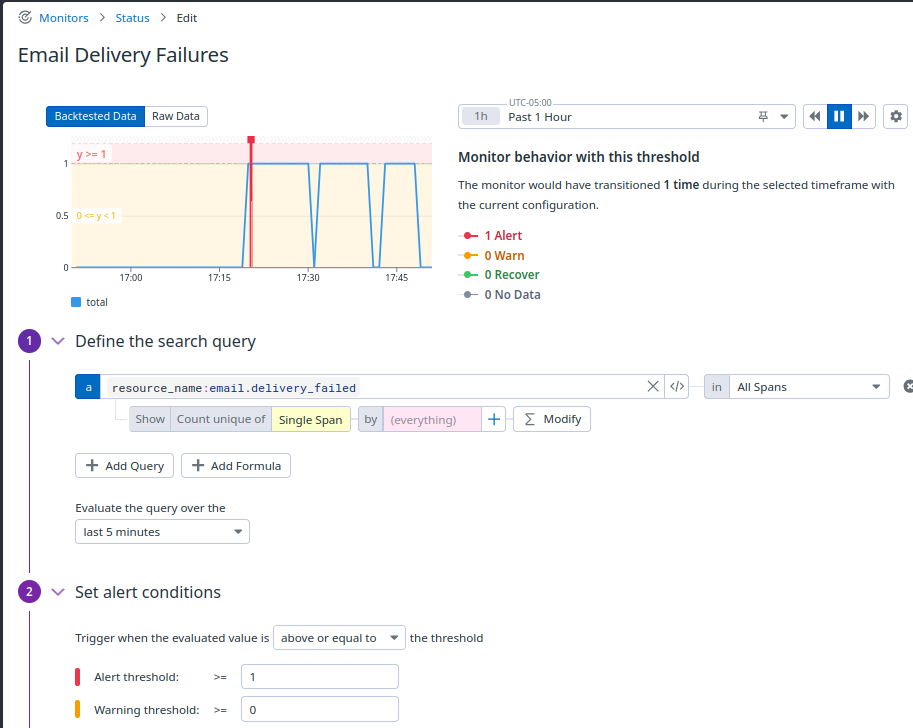
Task: Click the Warning threshold input field
Action: tap(320, 709)
